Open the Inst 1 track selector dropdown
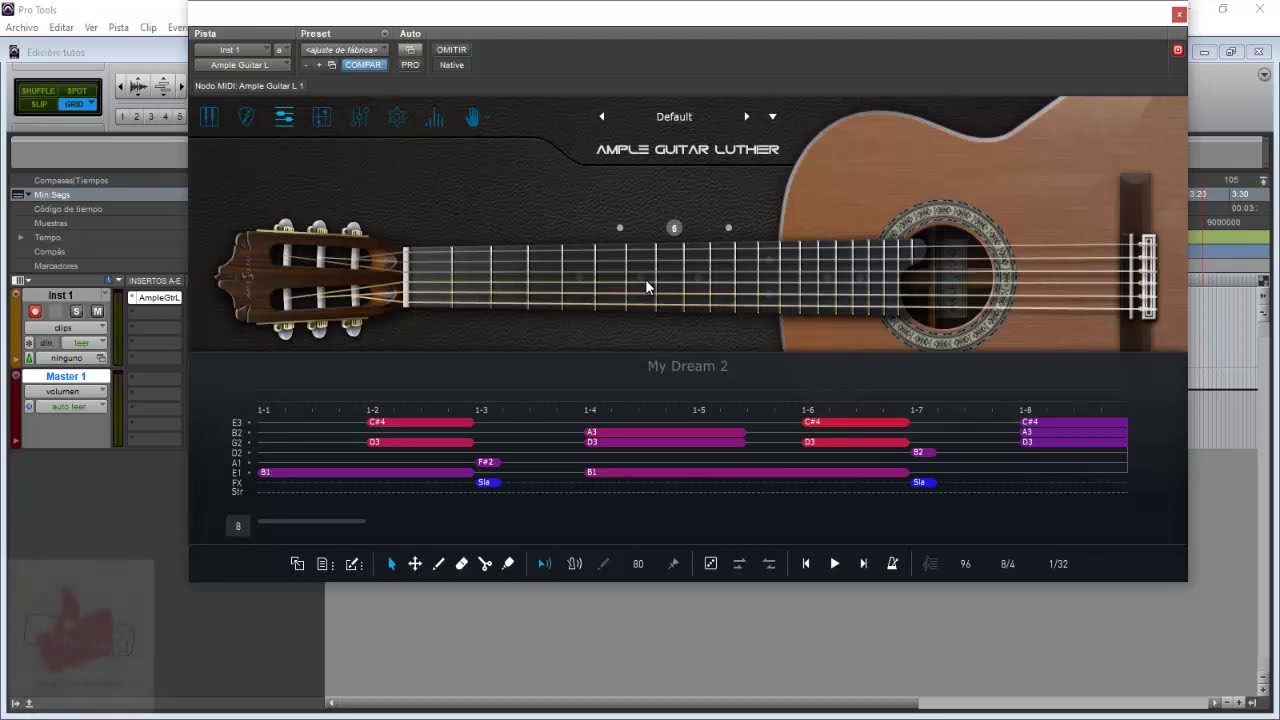 pos(233,50)
